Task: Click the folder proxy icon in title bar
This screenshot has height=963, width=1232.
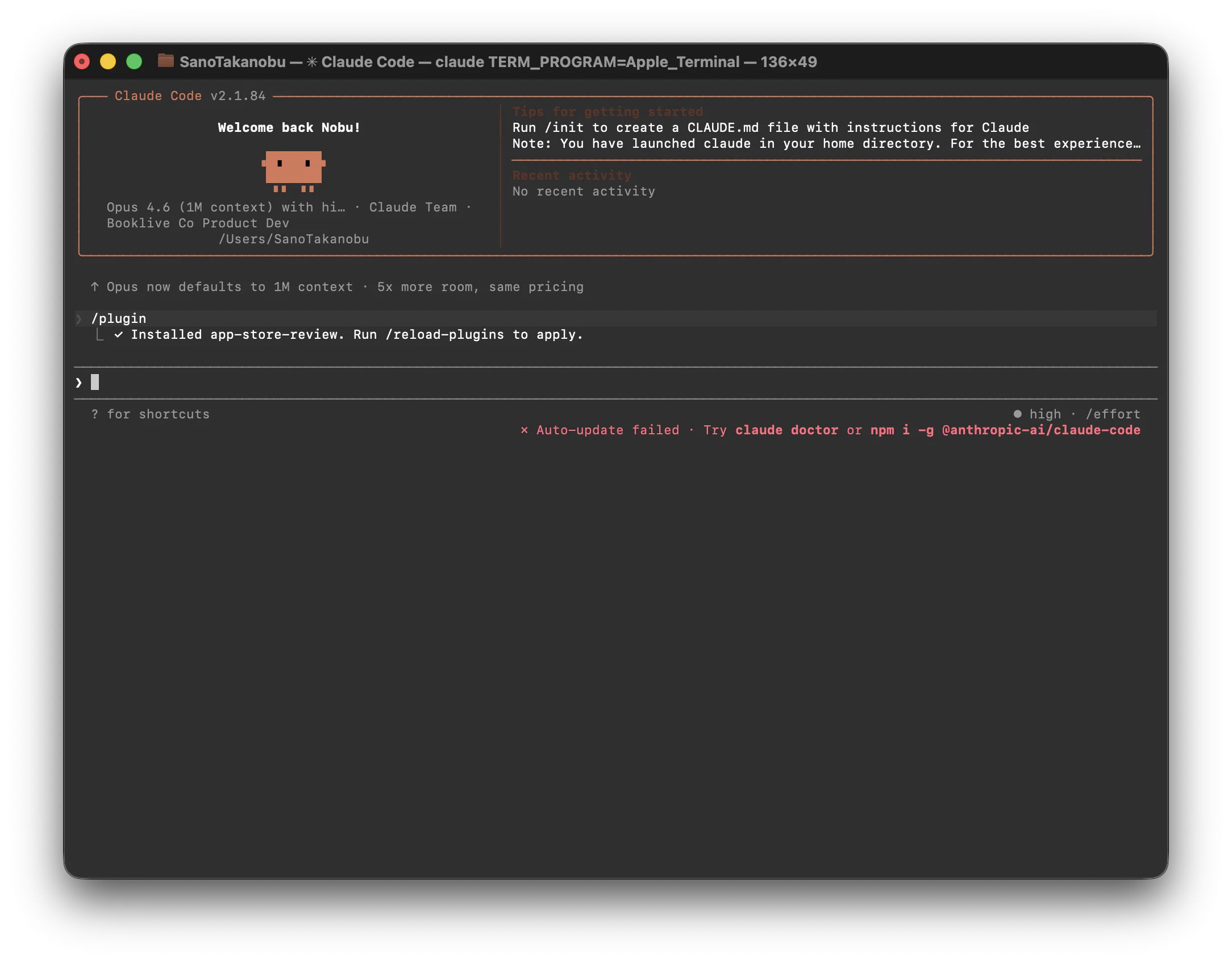Action: 165,61
